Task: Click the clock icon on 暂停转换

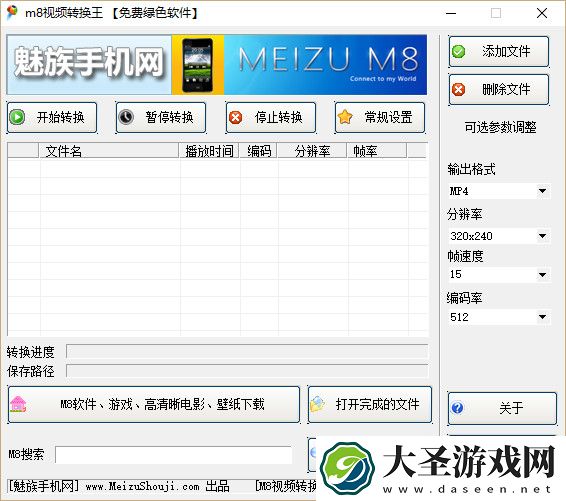Action: [x=126, y=117]
